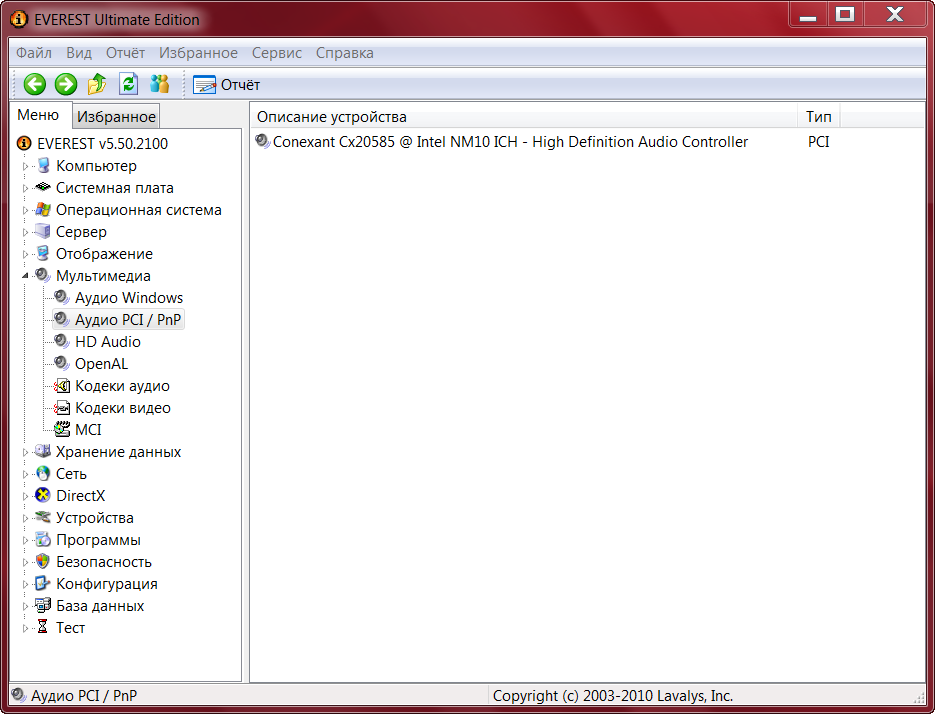Select the OpenAL tree entry
The height and width of the screenshot is (714, 935).
(x=101, y=364)
